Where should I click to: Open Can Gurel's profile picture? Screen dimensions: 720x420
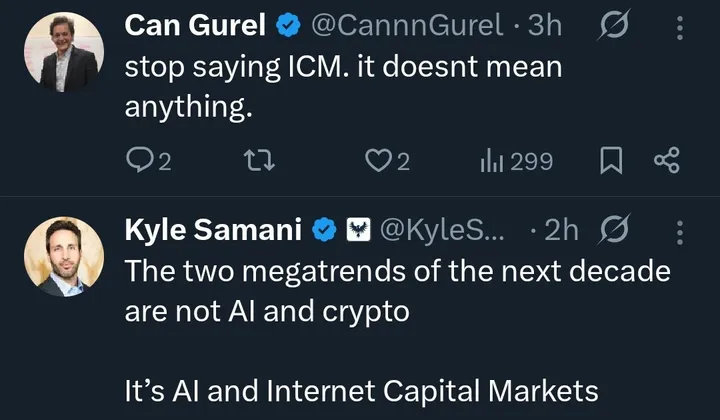coord(63,50)
